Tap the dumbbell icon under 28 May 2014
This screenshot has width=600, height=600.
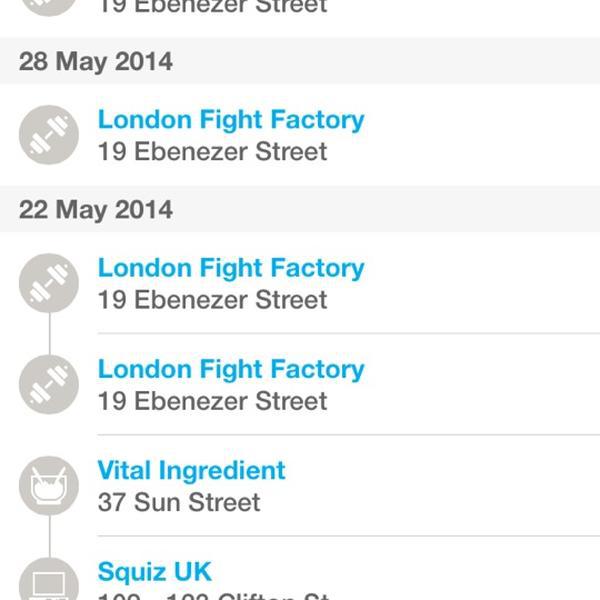click(48, 135)
